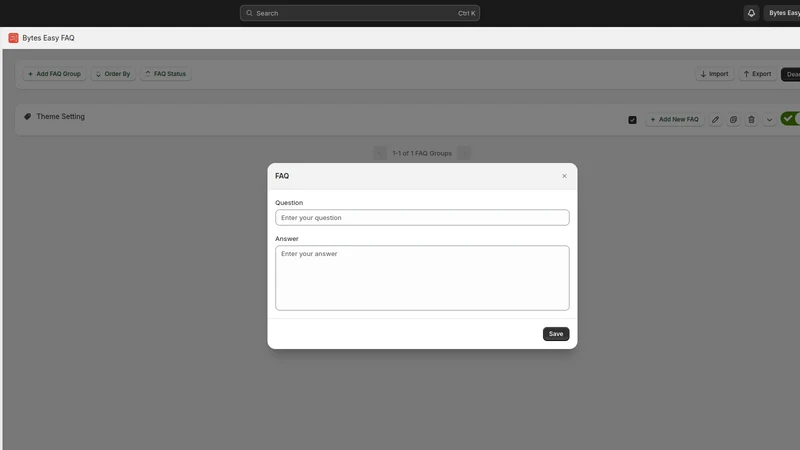This screenshot has height=450, width=800.
Task: Export FAQs
Action: point(757,74)
